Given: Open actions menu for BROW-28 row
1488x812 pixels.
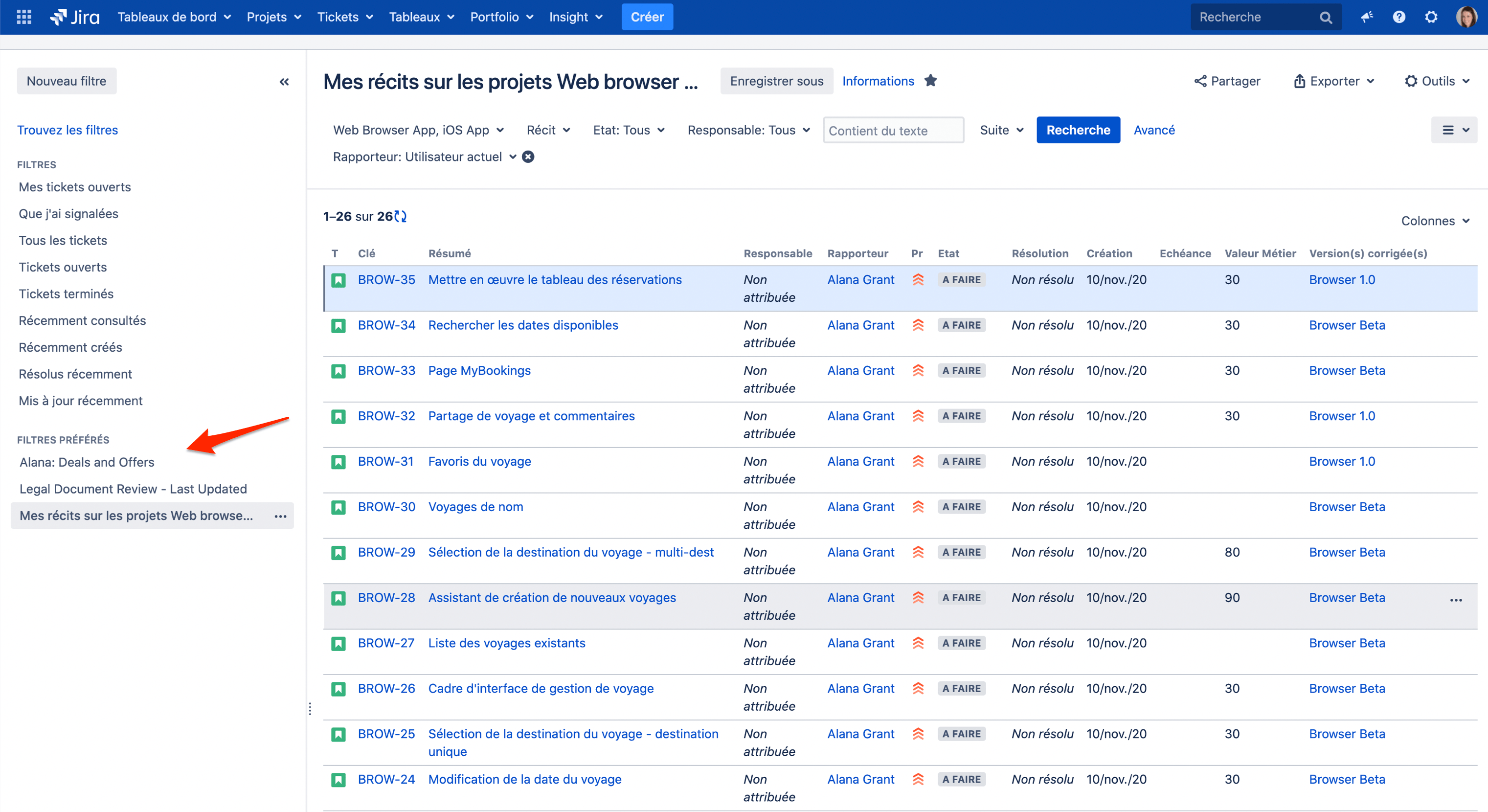Looking at the screenshot, I should point(1456,600).
